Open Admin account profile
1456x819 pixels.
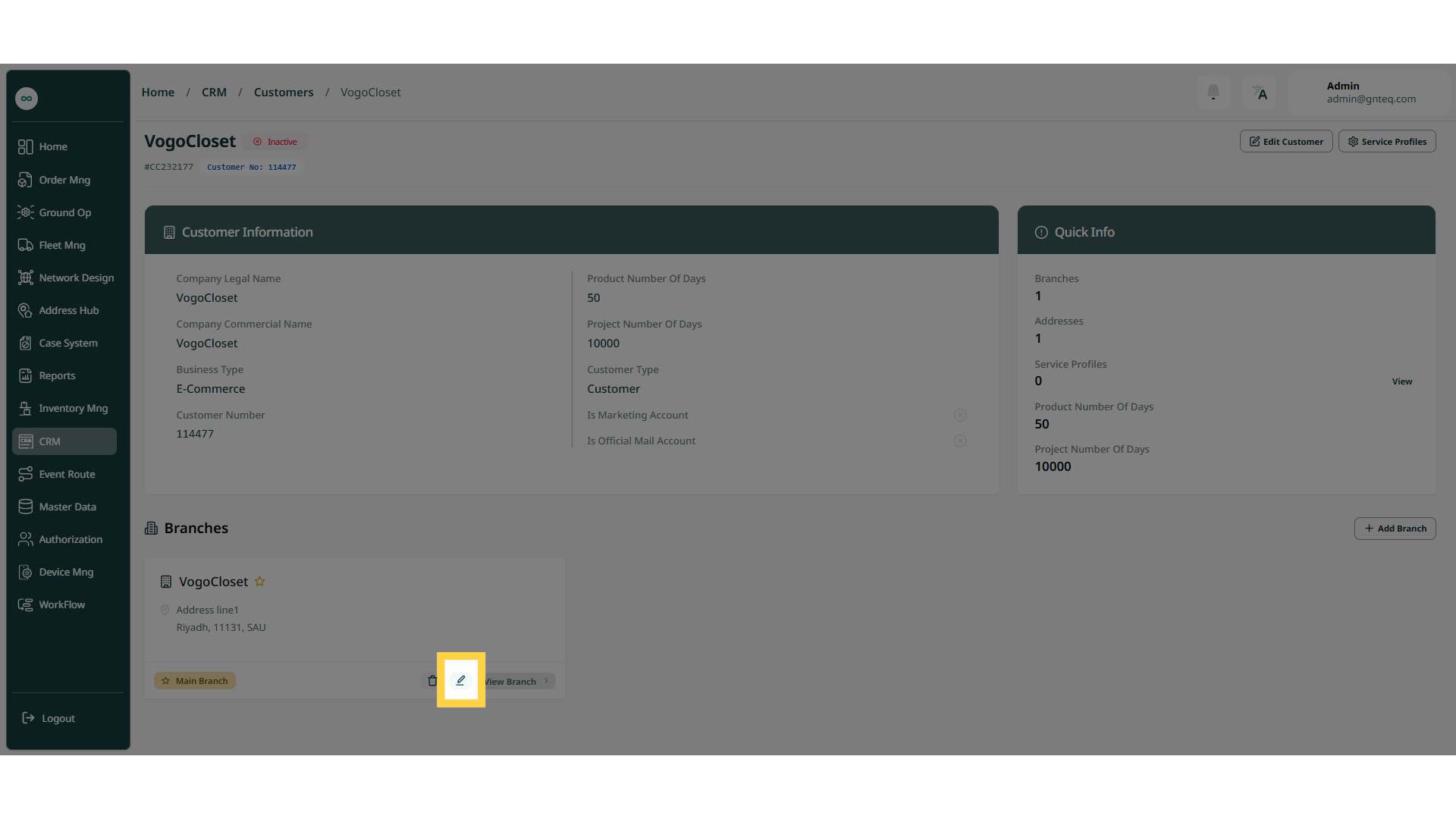click(1369, 93)
